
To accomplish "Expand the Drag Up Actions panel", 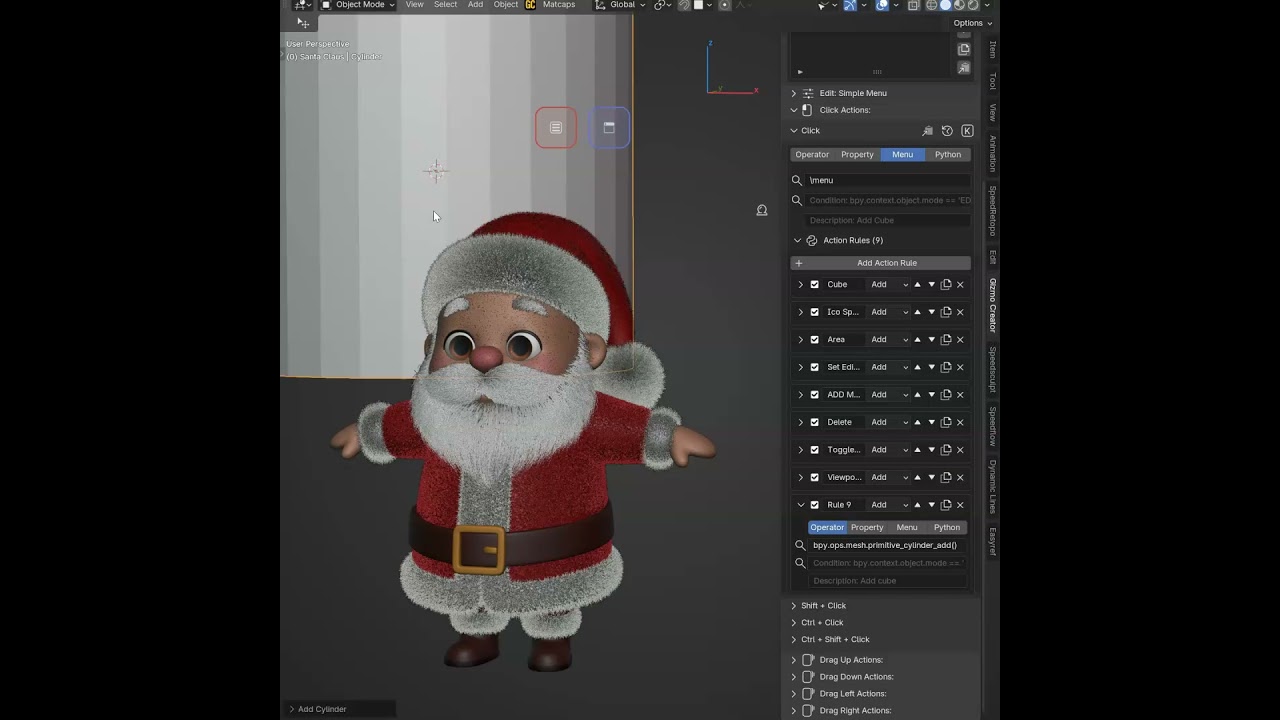I will pos(851,660).
